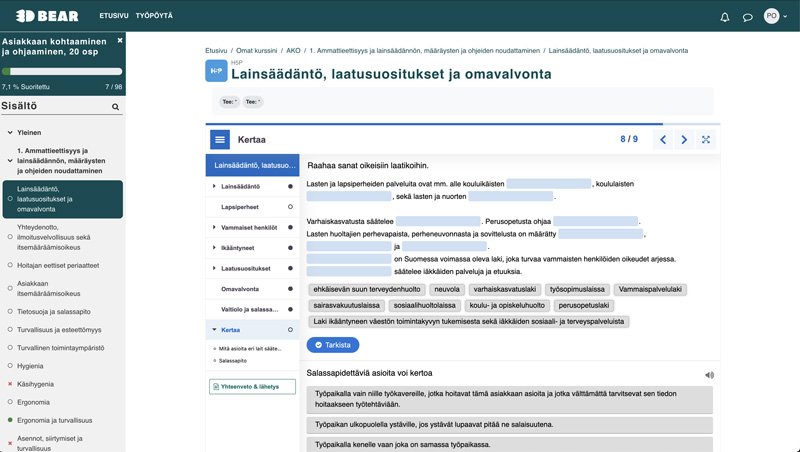Click the BEAR logo
Screen dimensions: 800x452
pos(41,17)
